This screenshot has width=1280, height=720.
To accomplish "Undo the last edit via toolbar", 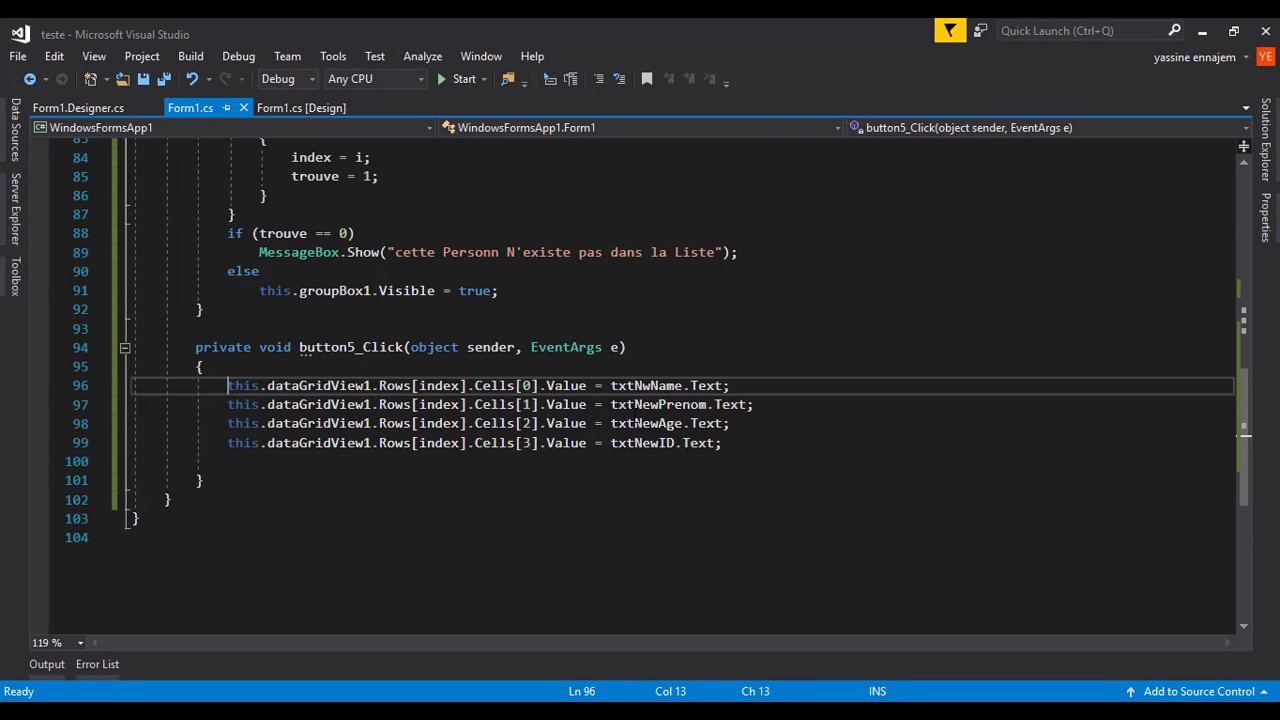I will coord(192,79).
